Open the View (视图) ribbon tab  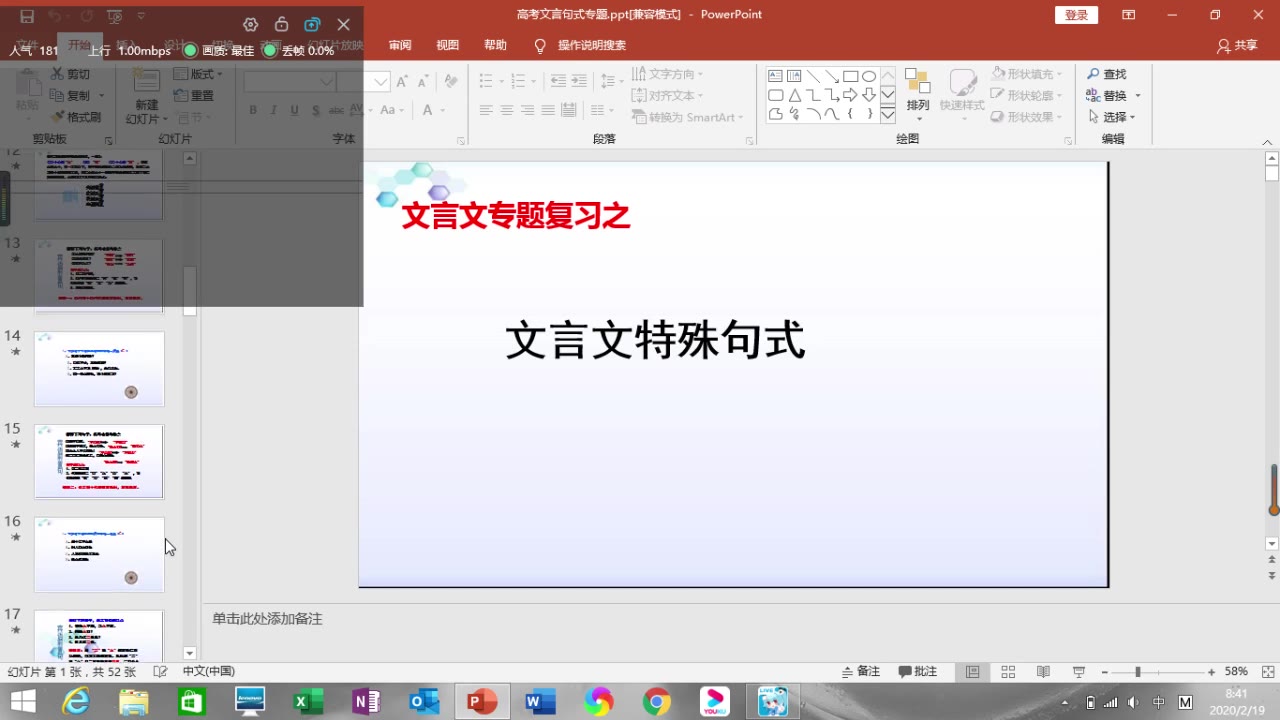(447, 46)
